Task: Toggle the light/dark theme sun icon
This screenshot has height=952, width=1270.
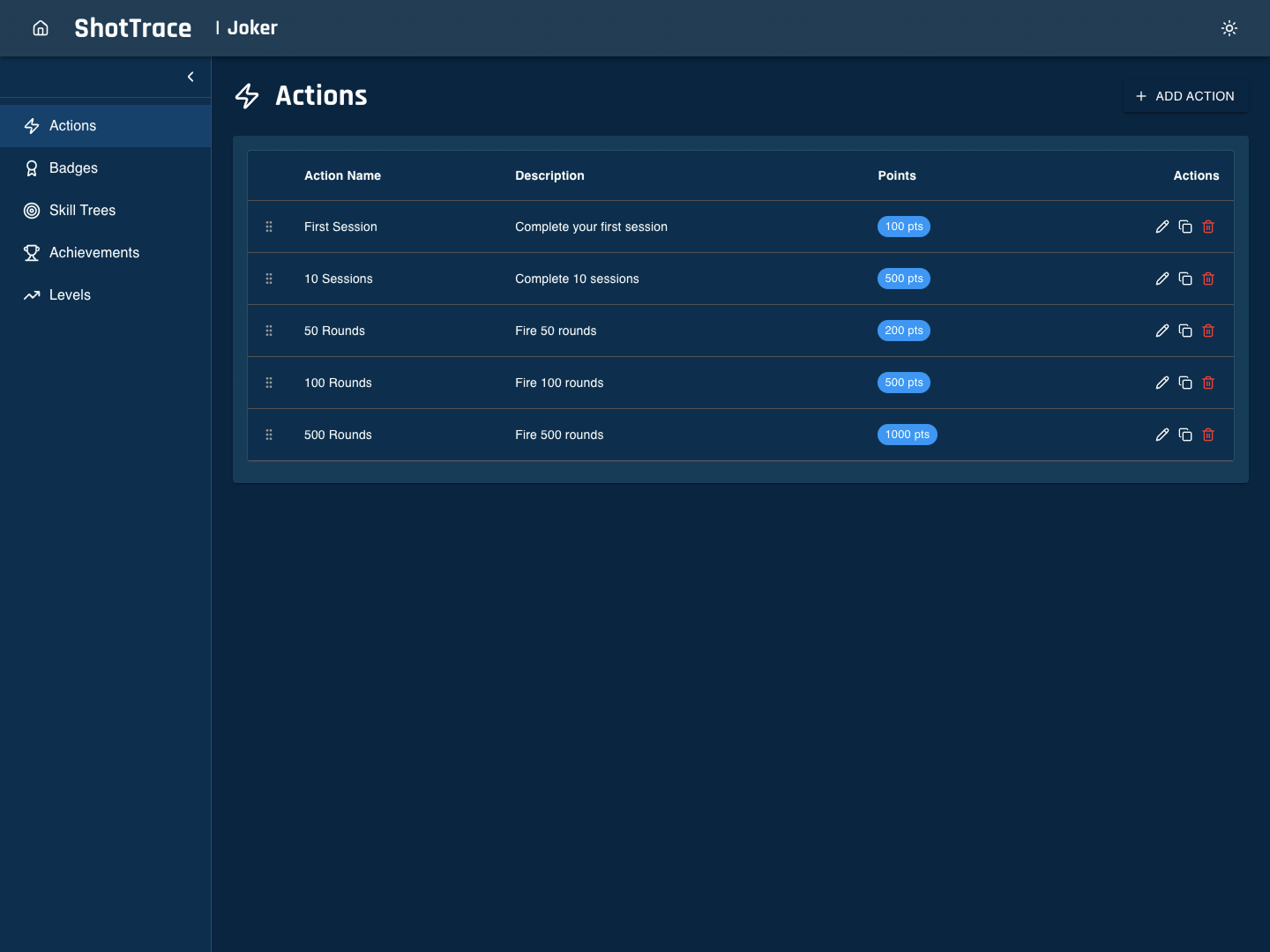Action: point(1229,28)
